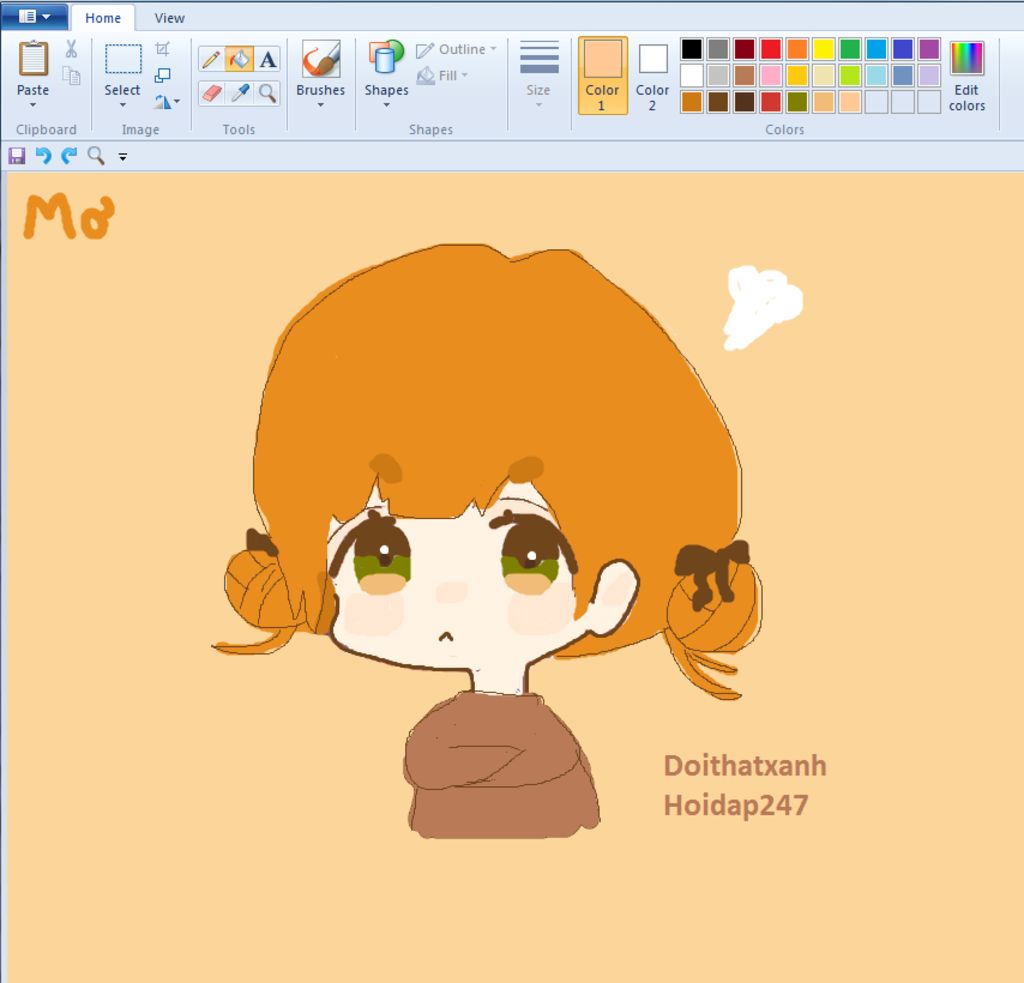Select the Color picker eyedropper tool
The width and height of the screenshot is (1024, 983).
point(239,93)
